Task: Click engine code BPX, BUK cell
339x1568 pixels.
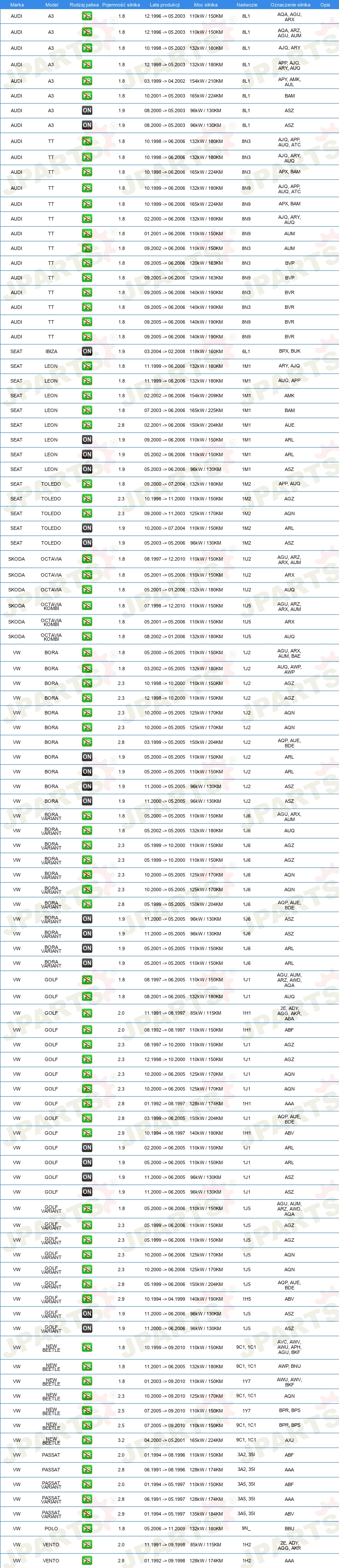Action: click(x=290, y=351)
